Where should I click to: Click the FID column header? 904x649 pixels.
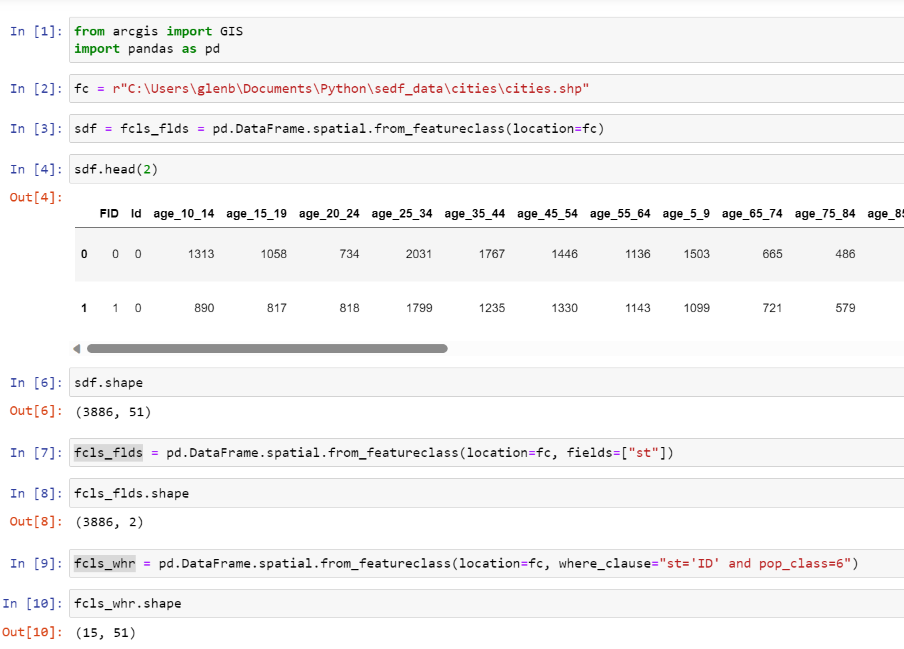point(109,214)
